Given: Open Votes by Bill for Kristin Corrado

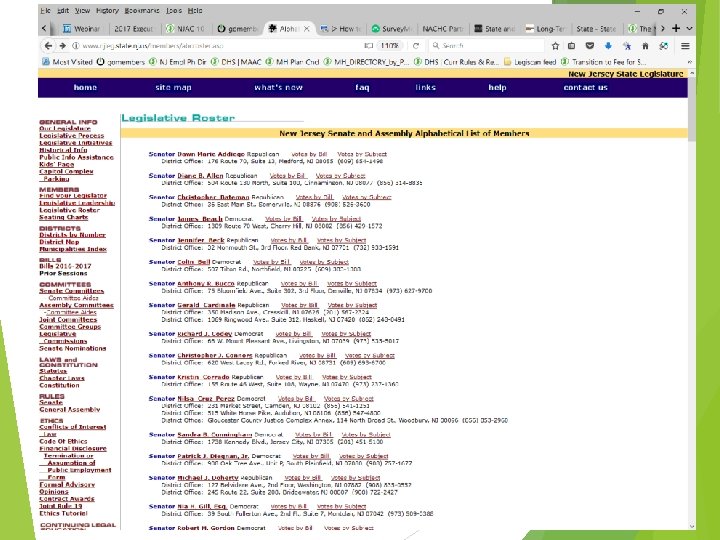Looking at the screenshot, I should (294, 377).
